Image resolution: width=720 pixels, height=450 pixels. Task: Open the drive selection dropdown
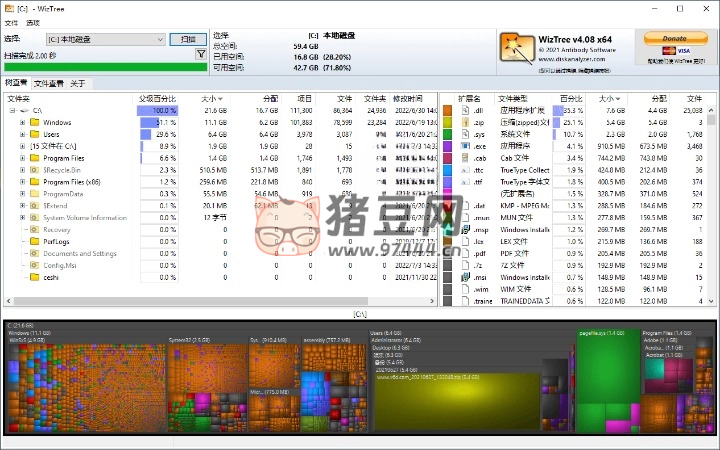pos(160,39)
